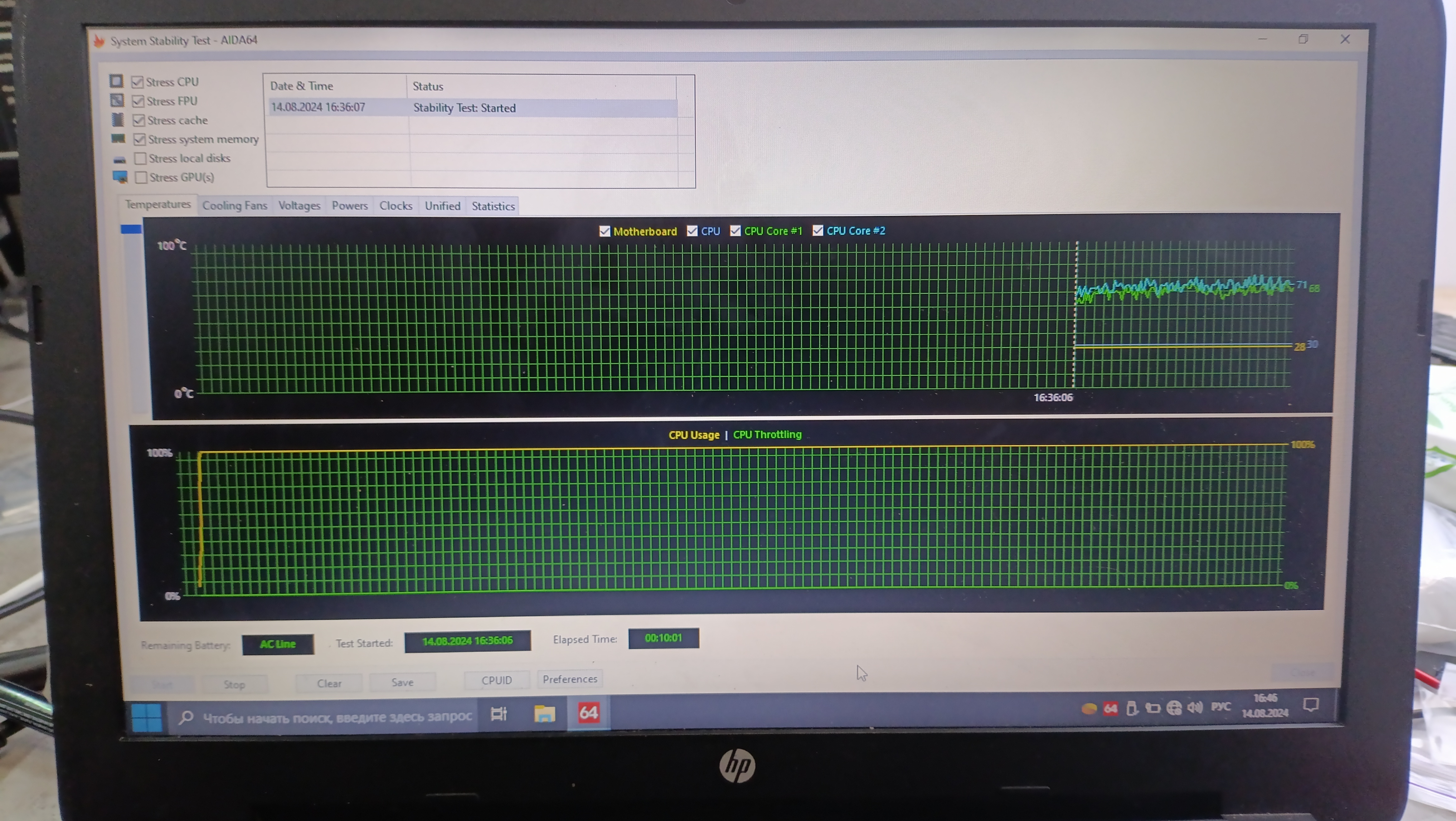Open the Statistics tab
This screenshot has width=1456, height=821.
point(493,206)
